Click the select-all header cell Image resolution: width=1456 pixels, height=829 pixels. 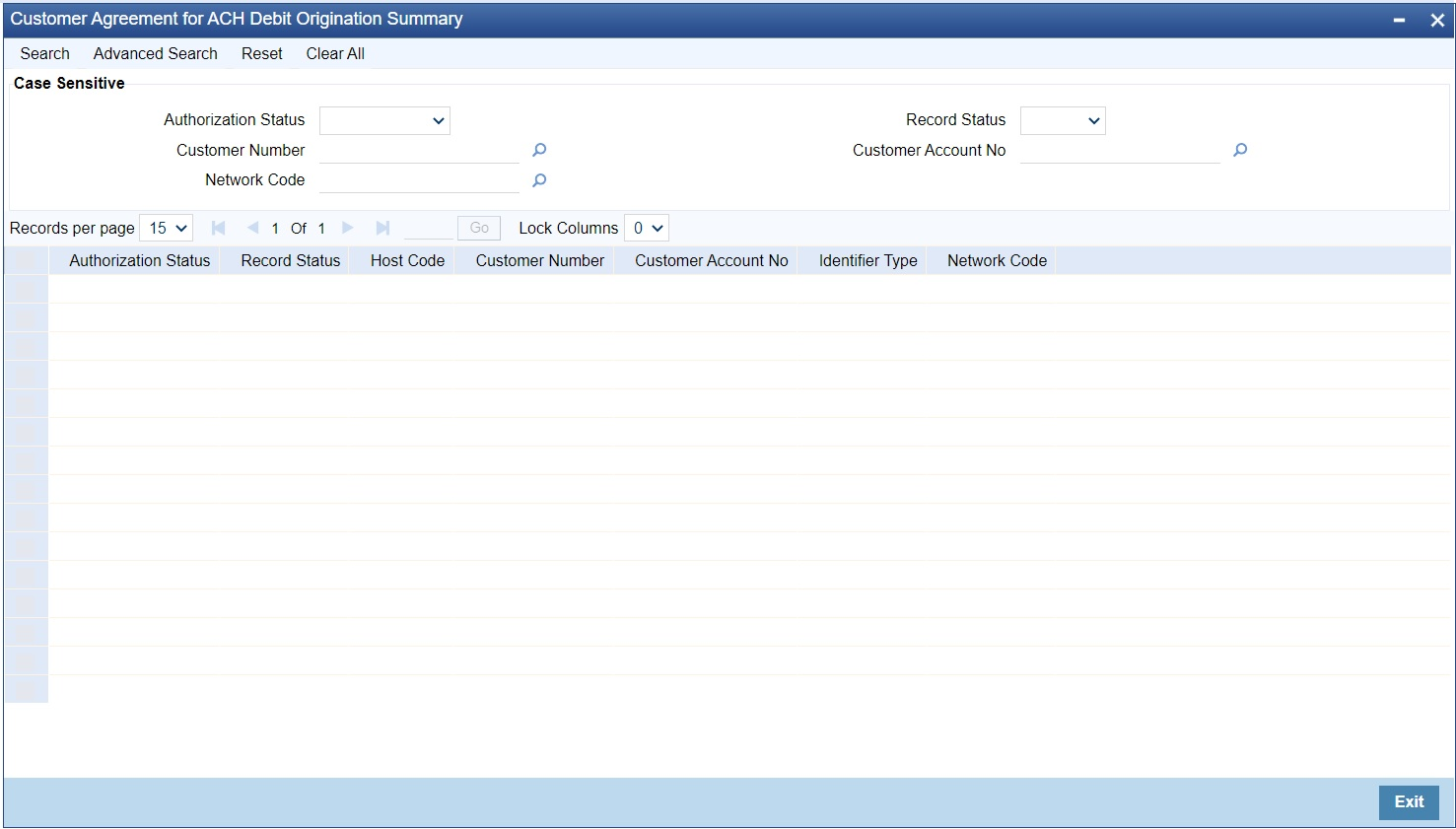tap(27, 260)
